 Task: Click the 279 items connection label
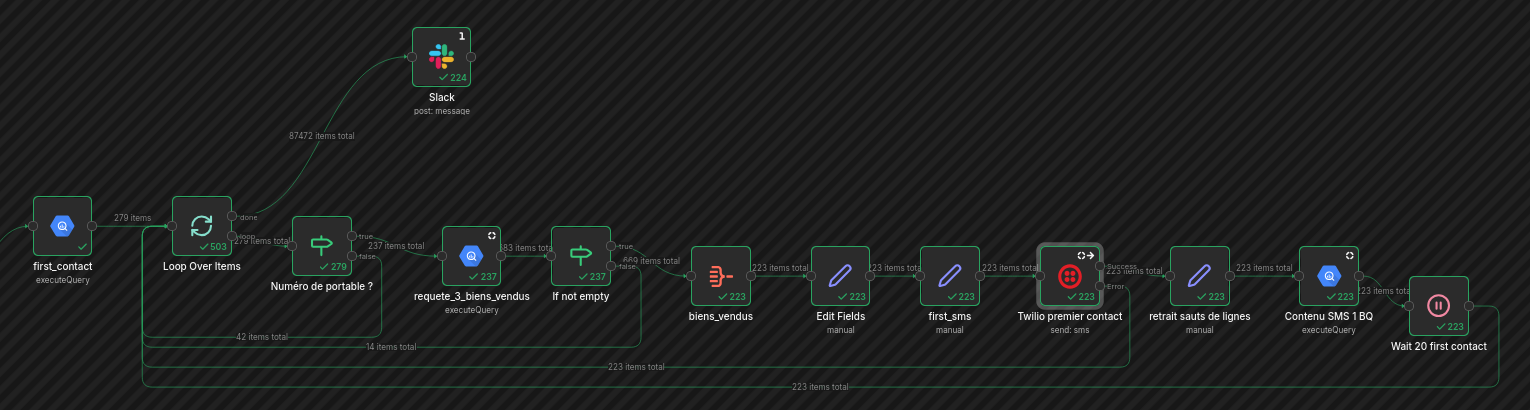point(133,217)
